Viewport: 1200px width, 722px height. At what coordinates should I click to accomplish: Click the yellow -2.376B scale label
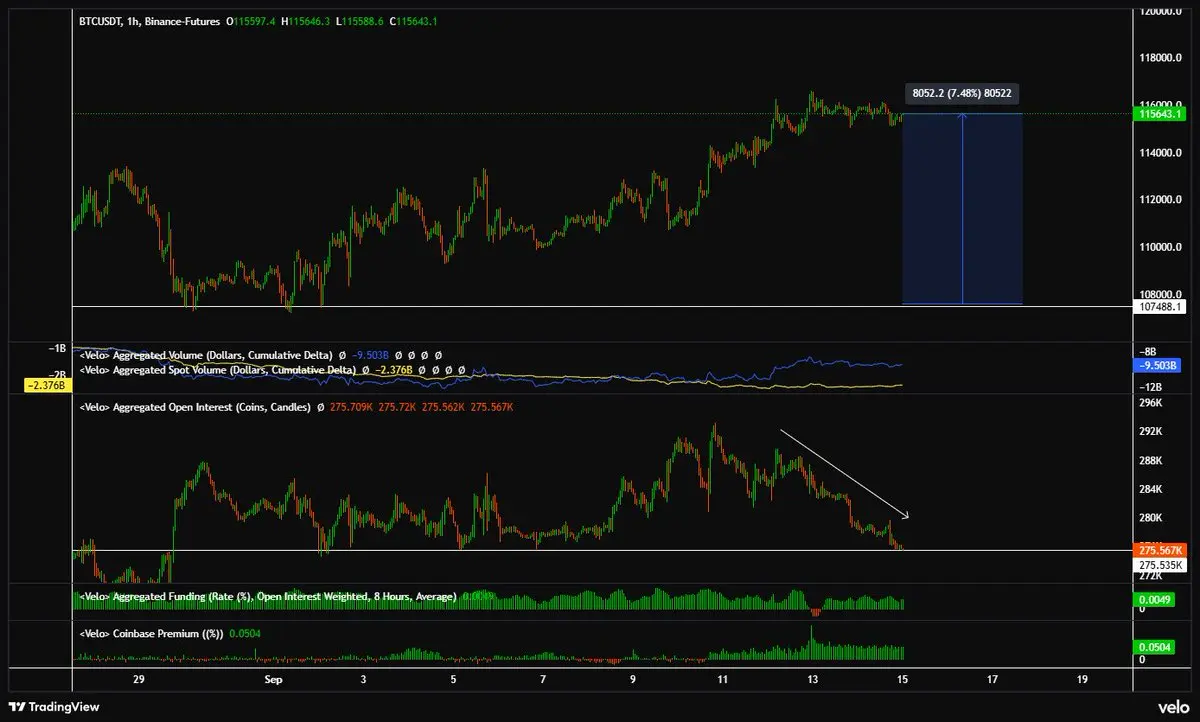[47, 385]
